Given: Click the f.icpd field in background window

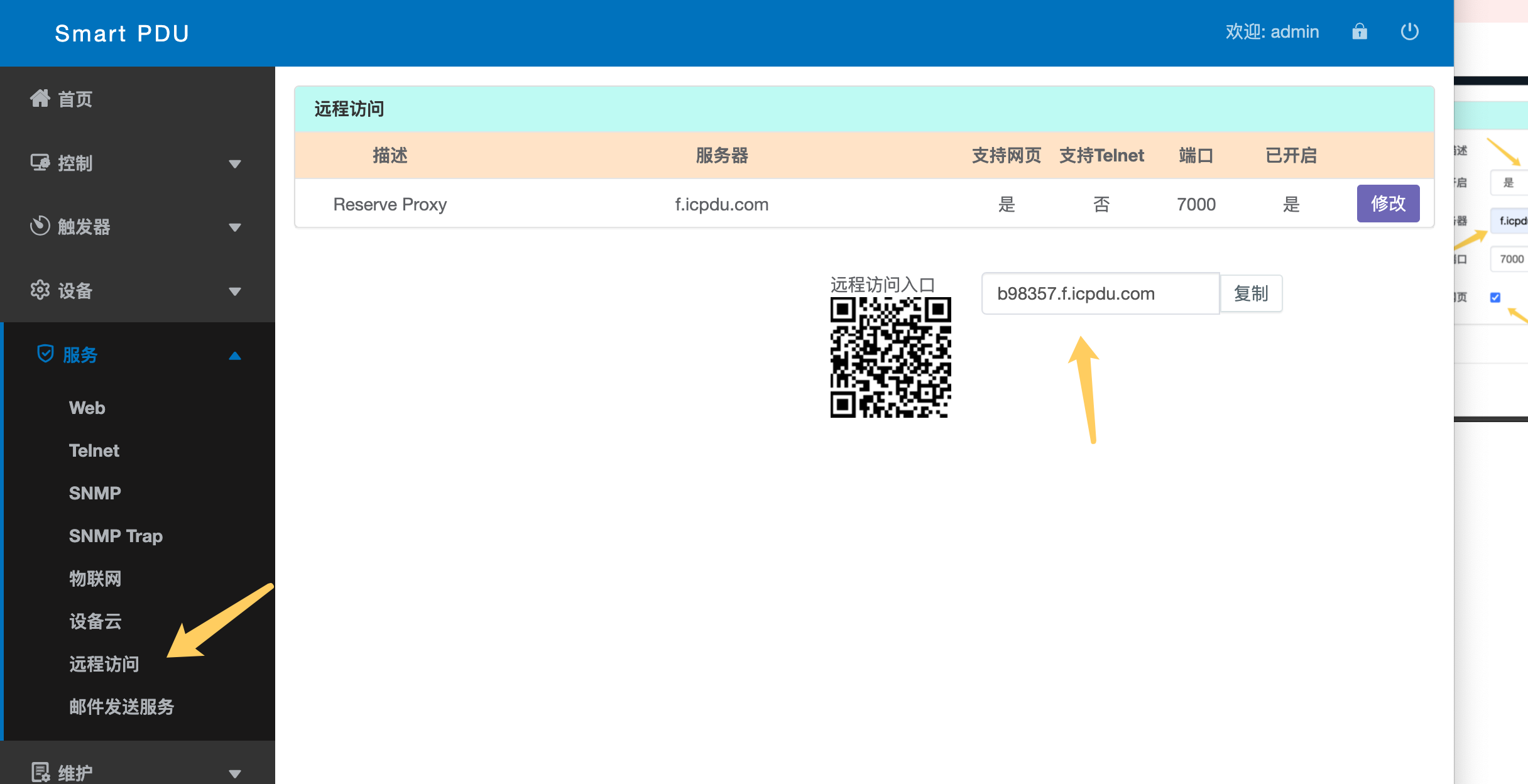Looking at the screenshot, I should pyautogui.click(x=1510, y=220).
